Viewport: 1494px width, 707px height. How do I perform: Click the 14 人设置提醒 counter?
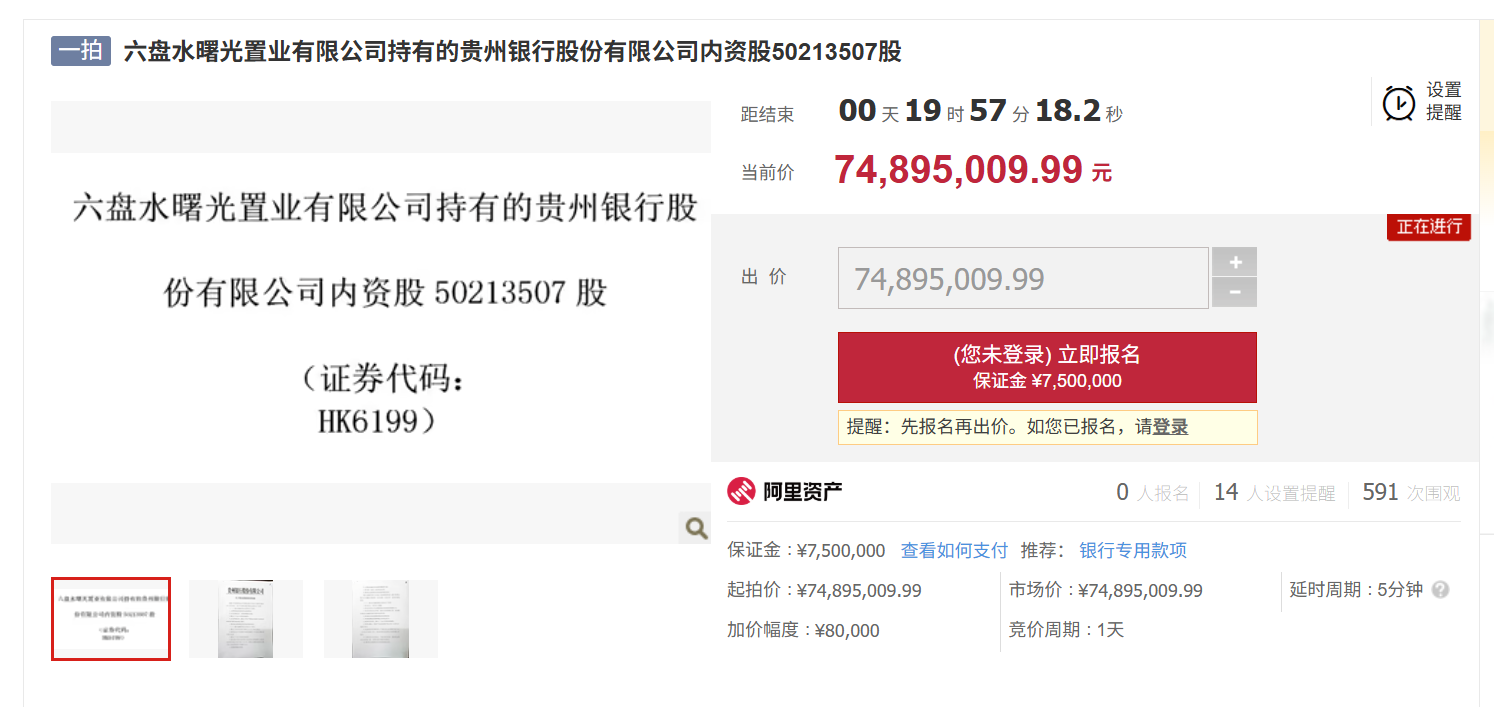1274,493
